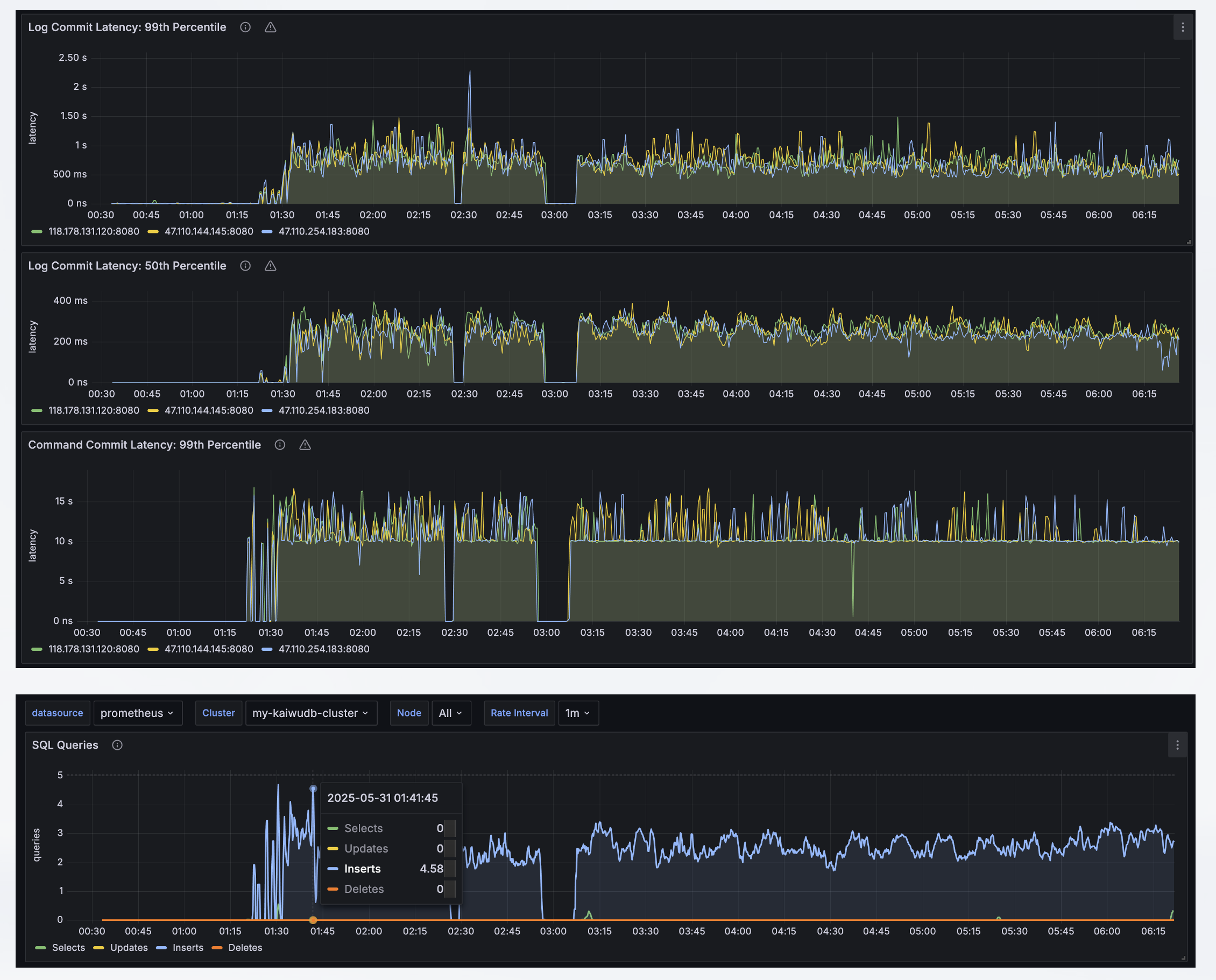Click Command Commit Latency: 99th Percentile title
This screenshot has width=1216, height=980.
coord(145,445)
